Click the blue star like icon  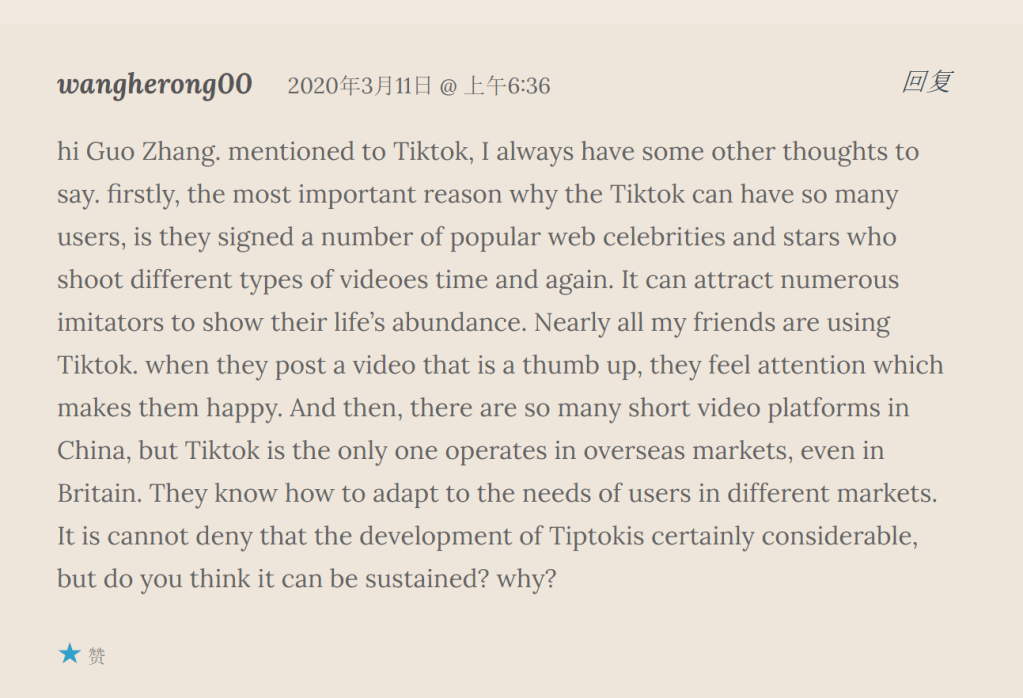pyautogui.click(x=69, y=655)
